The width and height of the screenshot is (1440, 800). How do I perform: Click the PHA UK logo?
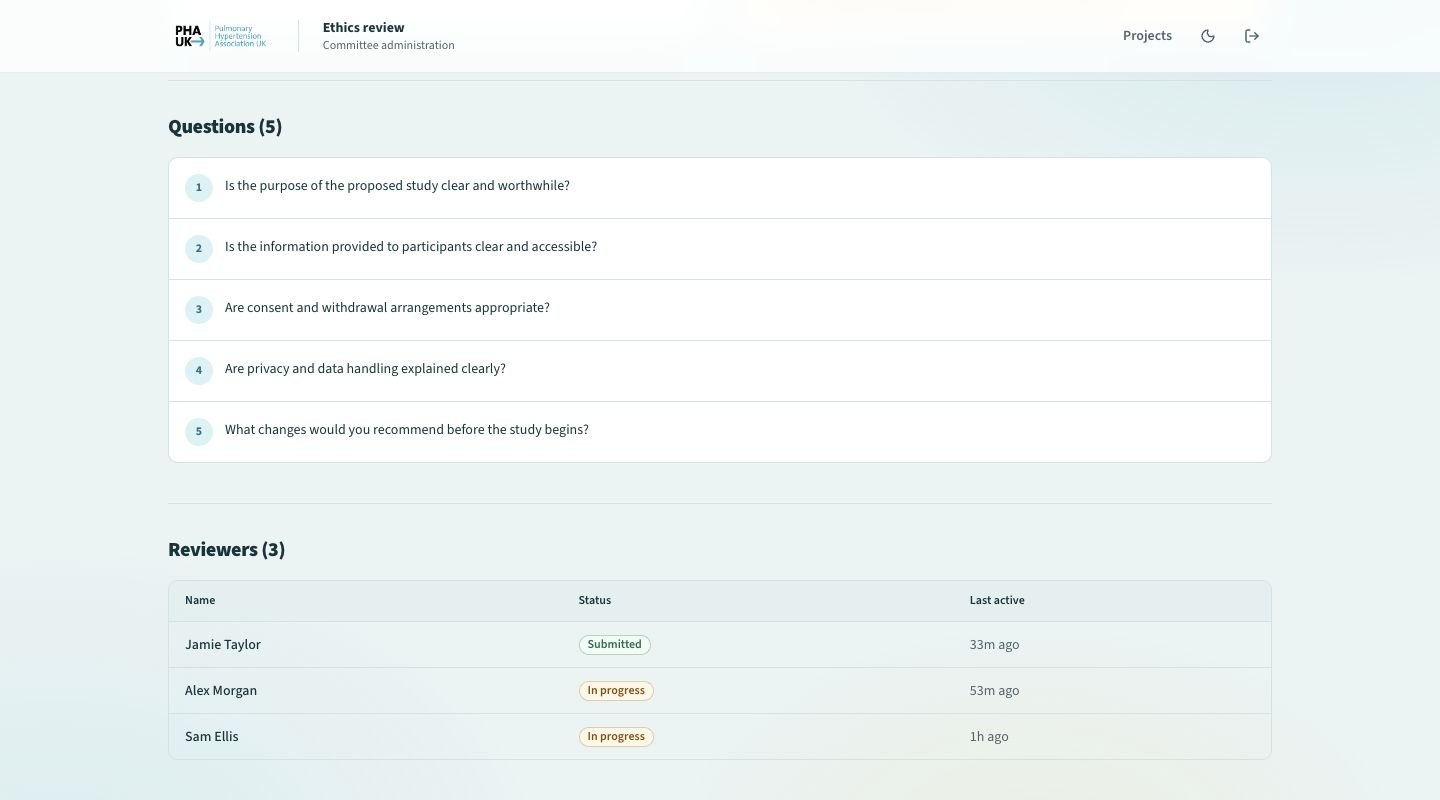221,36
